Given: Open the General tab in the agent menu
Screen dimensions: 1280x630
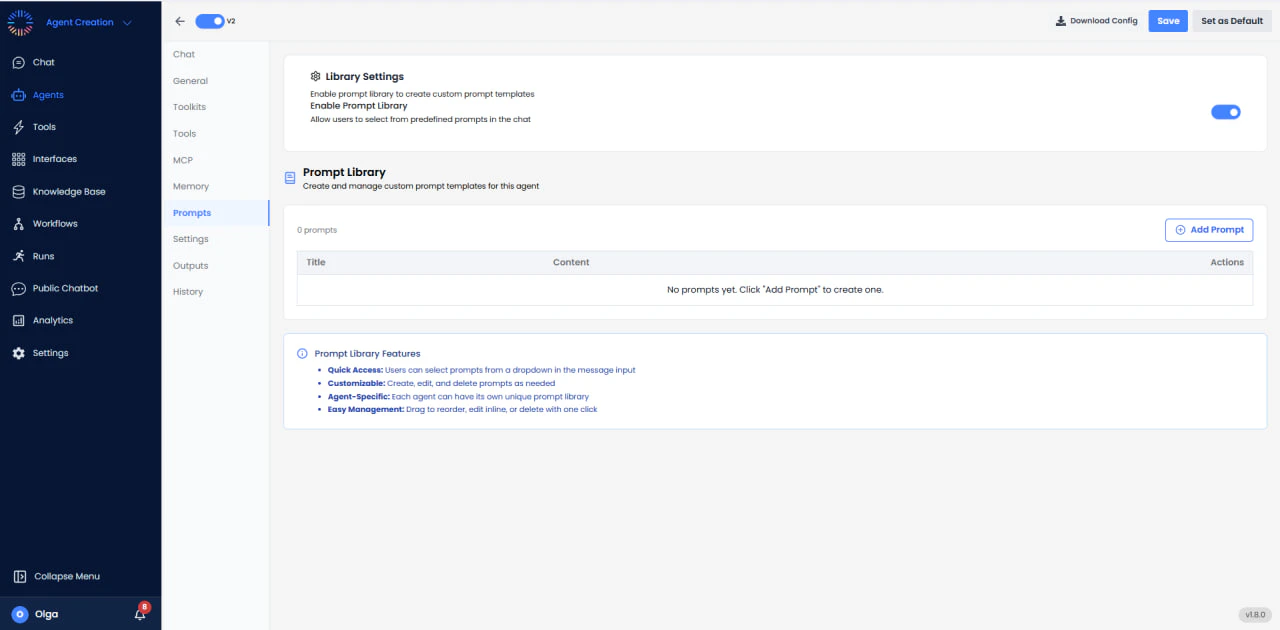Looking at the screenshot, I should coord(190,80).
